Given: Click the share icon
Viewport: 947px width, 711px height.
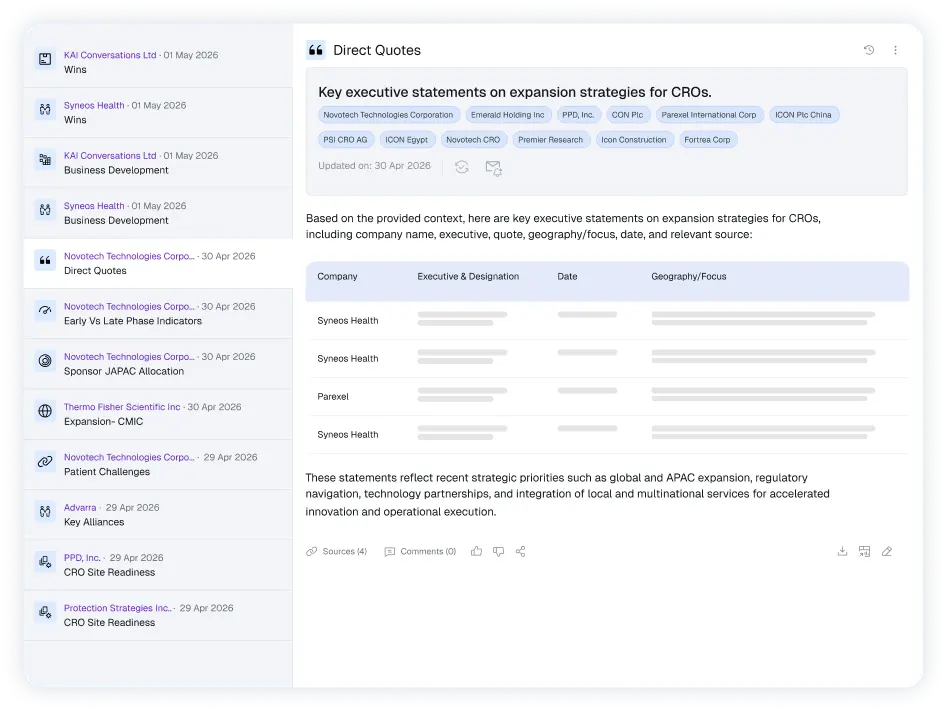Looking at the screenshot, I should point(521,551).
